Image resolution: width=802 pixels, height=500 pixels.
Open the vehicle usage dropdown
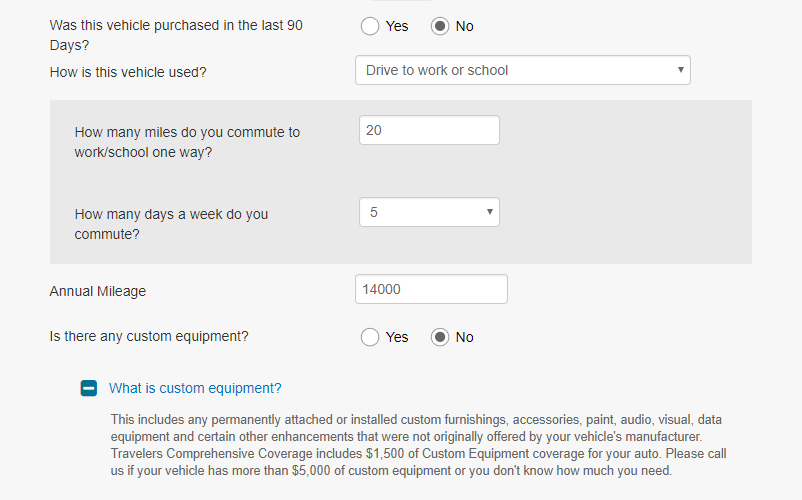click(x=522, y=70)
